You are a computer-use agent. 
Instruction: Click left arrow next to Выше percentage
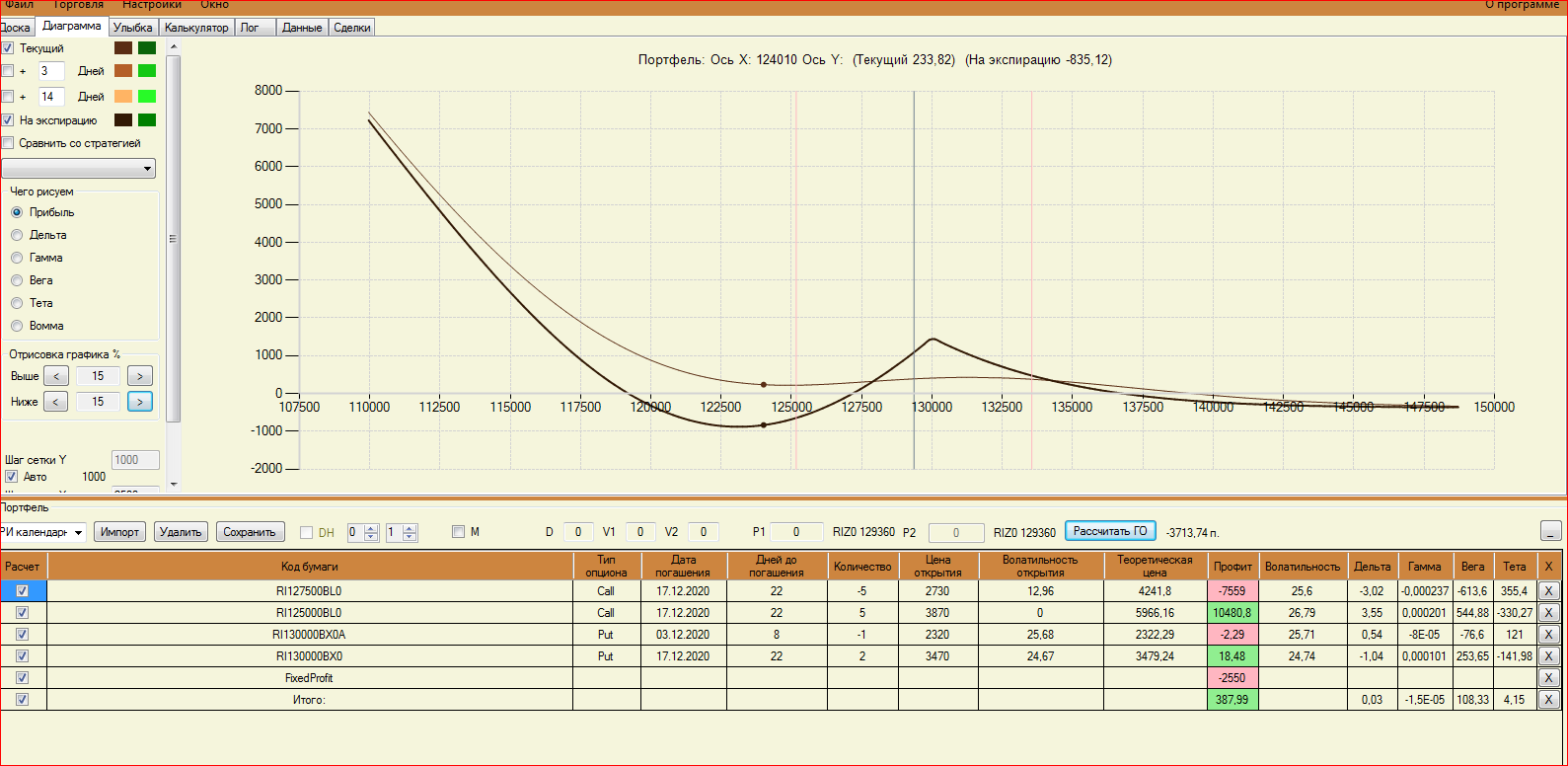click(x=56, y=376)
